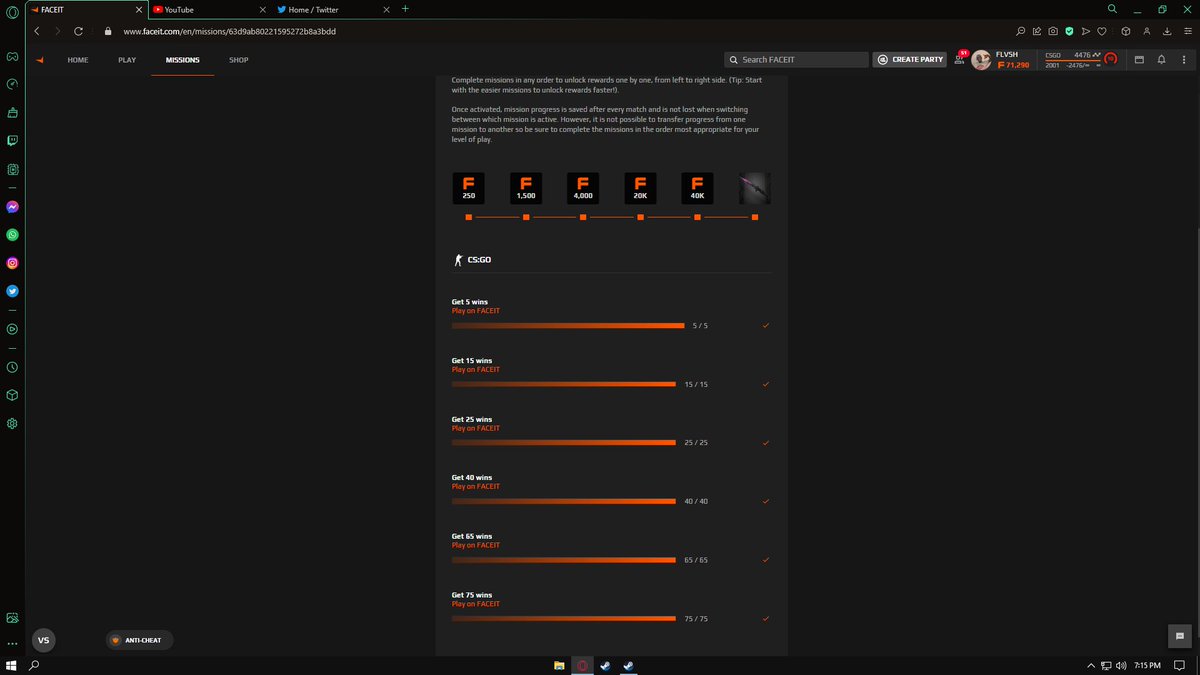Open Messenger in the sidebar
Viewport: 1200px width, 675px height.
(12, 207)
